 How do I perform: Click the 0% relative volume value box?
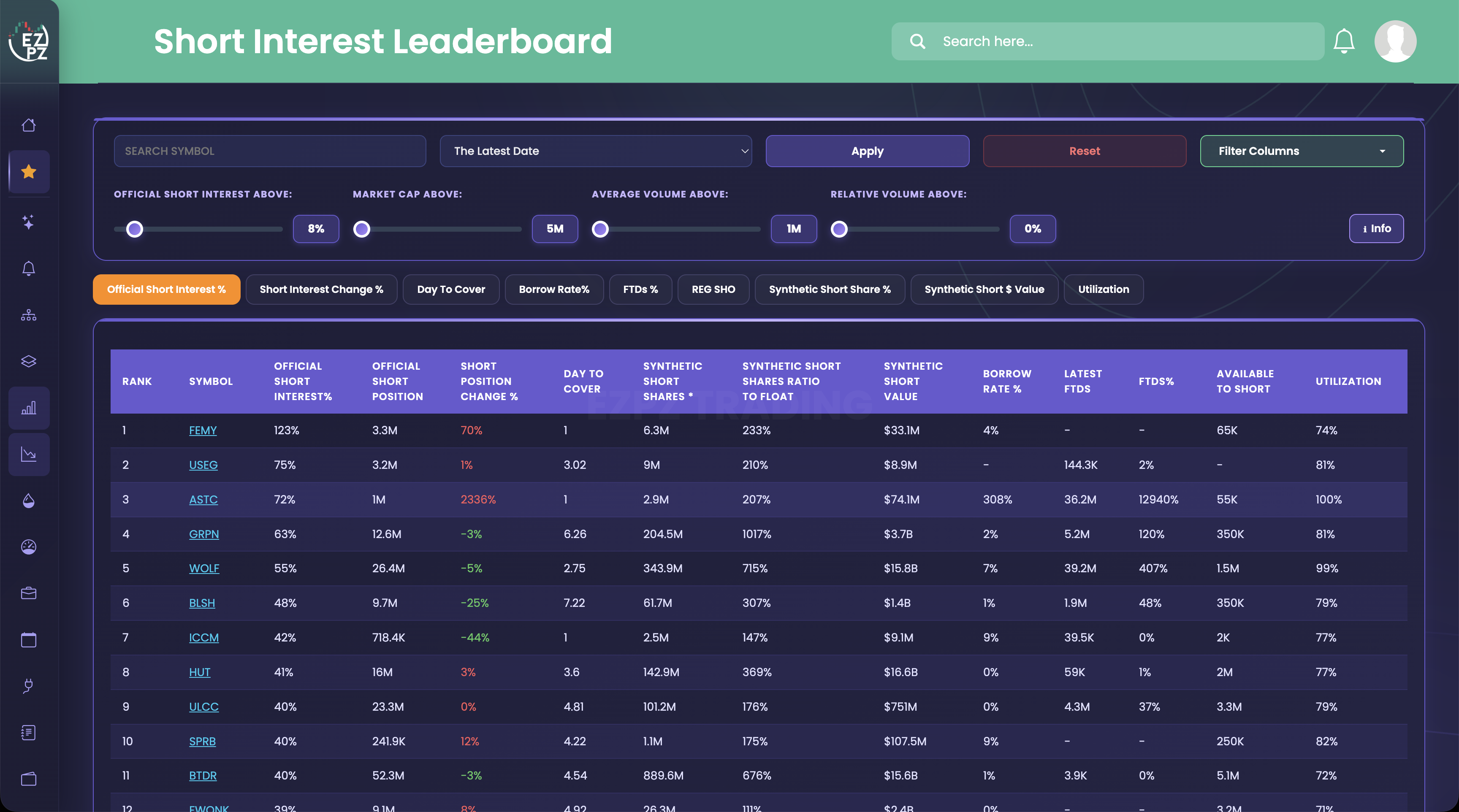click(x=1033, y=229)
